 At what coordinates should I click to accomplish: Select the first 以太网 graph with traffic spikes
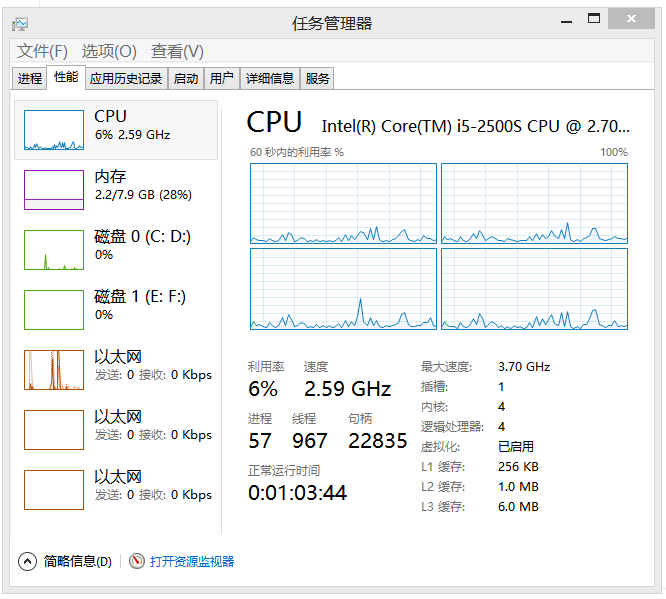54,370
